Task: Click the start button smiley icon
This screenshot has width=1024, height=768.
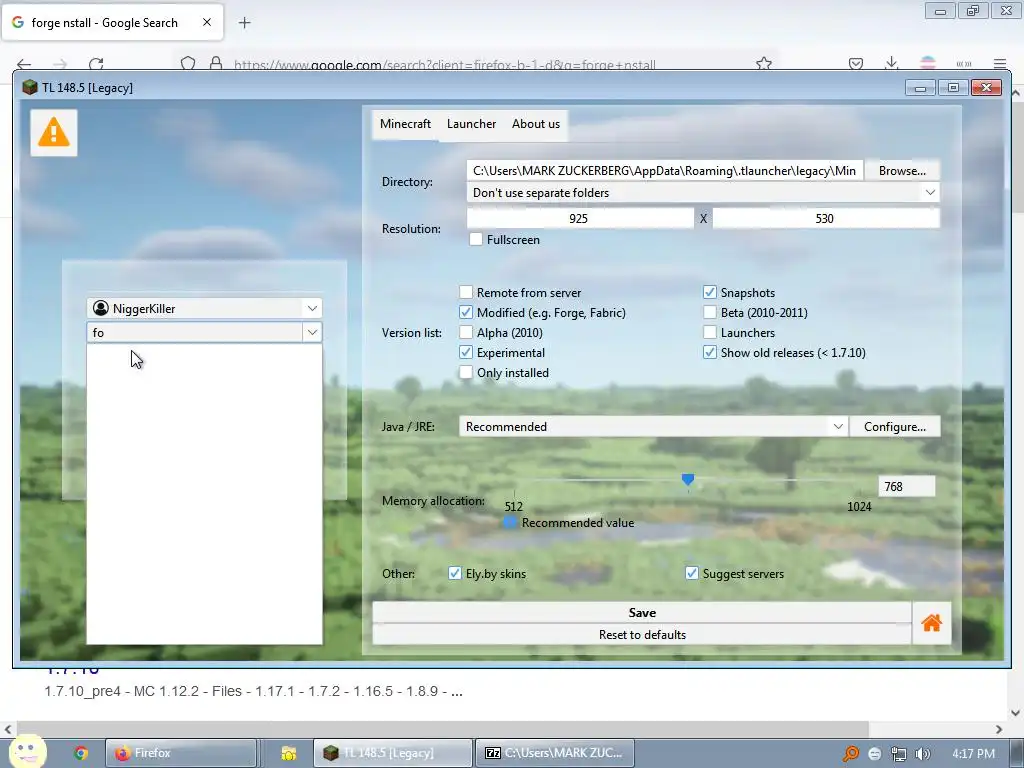Action: point(27,752)
